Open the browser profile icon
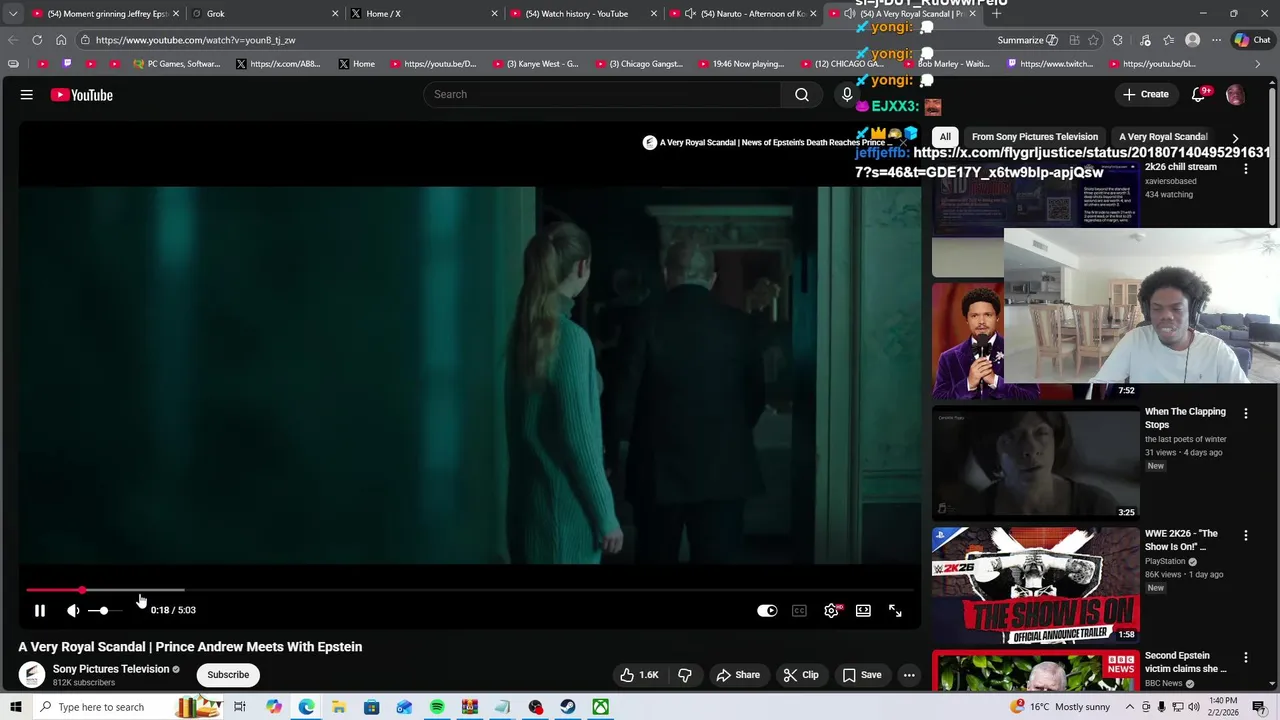The width and height of the screenshot is (1280, 720). (1192, 40)
